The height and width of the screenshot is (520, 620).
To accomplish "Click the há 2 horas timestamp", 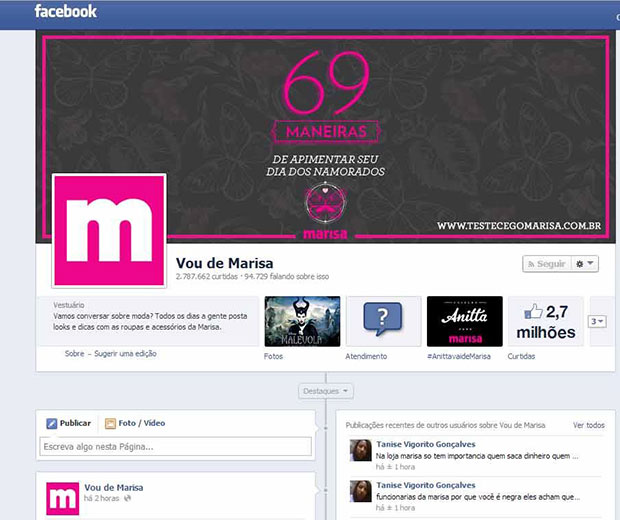I will [102, 498].
